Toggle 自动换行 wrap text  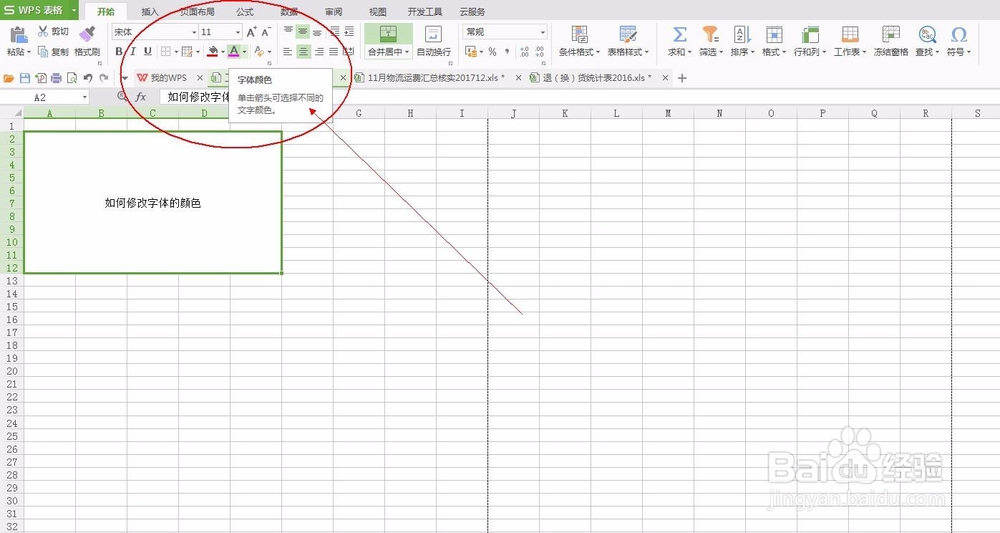coord(434,41)
